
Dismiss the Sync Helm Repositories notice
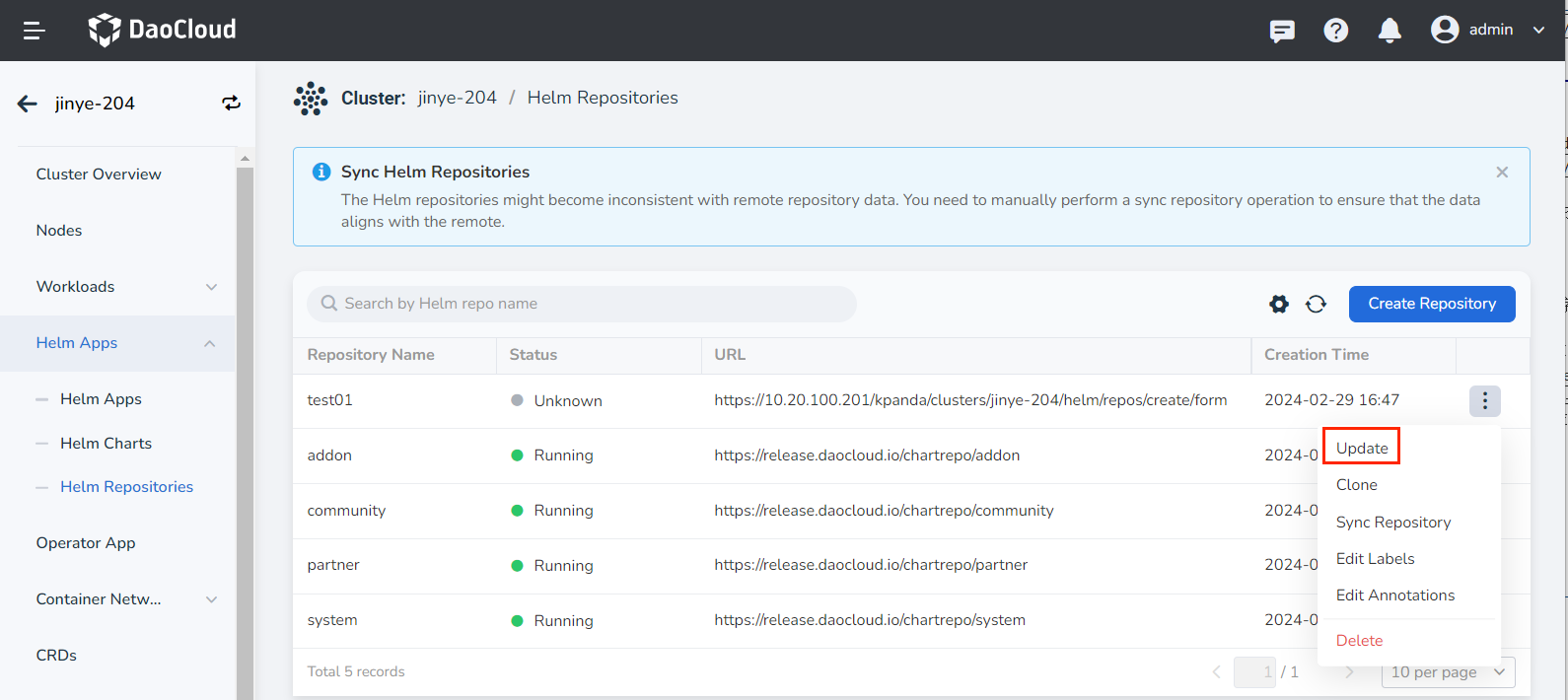pyautogui.click(x=1502, y=173)
